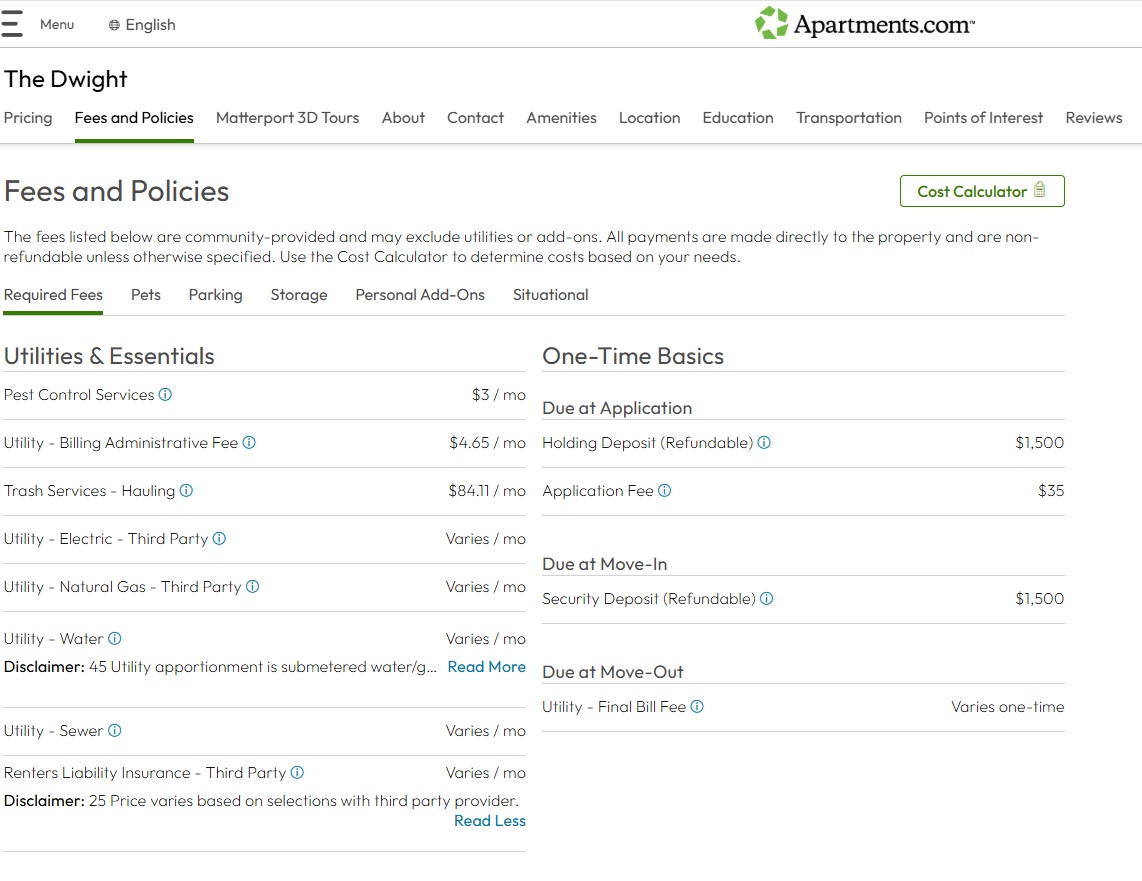
Task: Show info for Trash Services - Hauling
Action: coord(186,491)
